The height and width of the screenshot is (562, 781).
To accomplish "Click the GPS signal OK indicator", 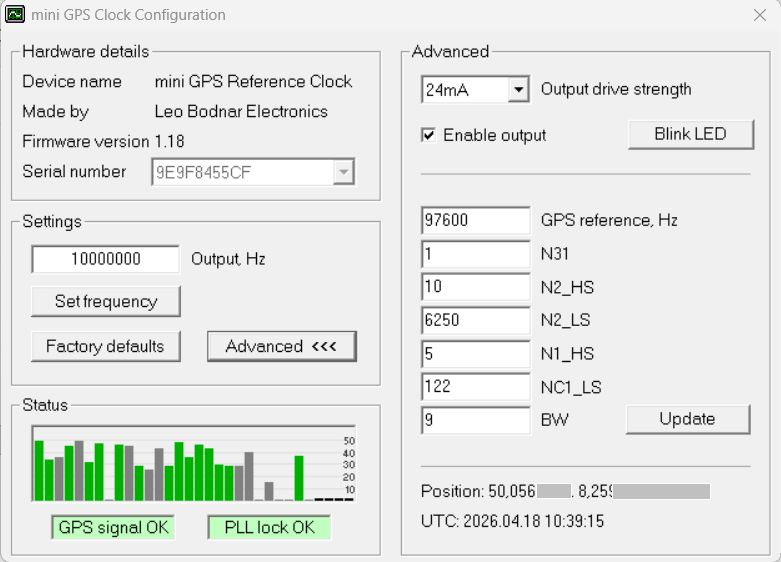I will [113, 527].
